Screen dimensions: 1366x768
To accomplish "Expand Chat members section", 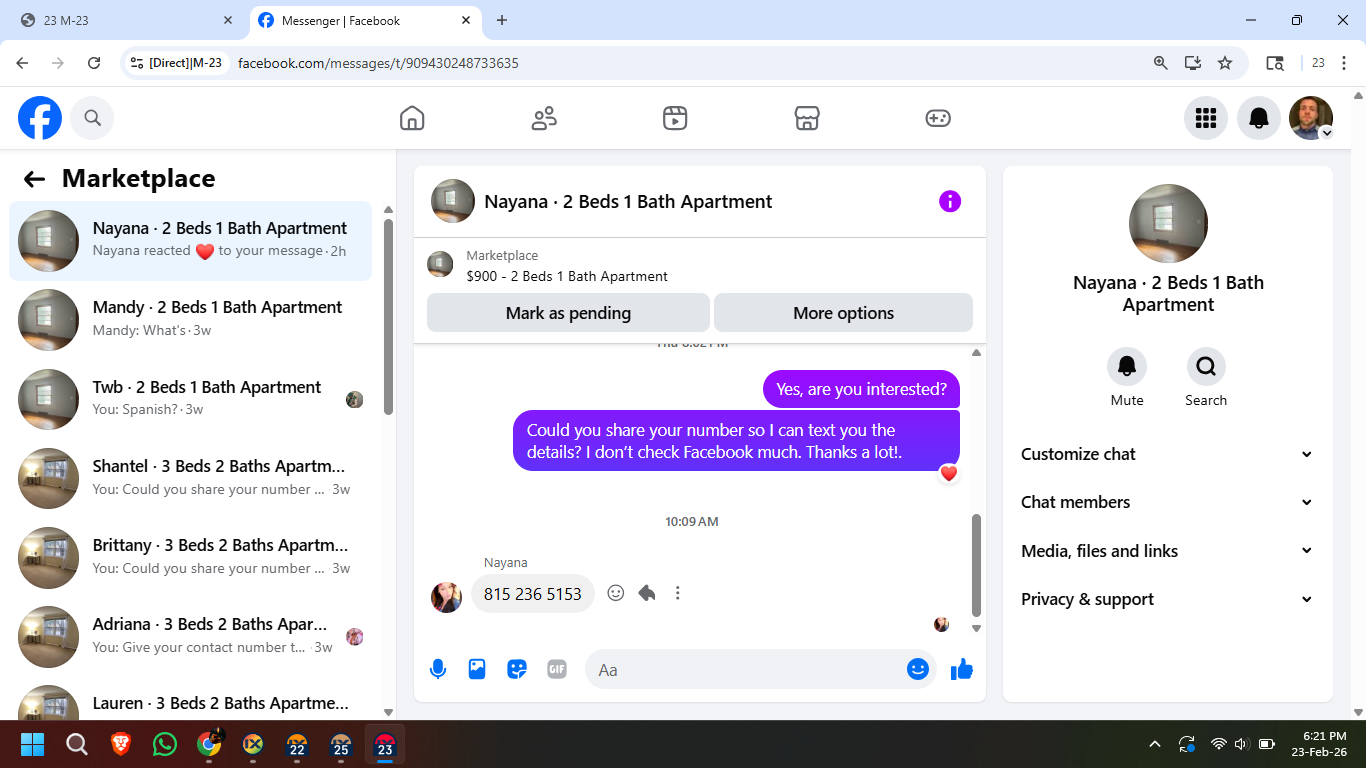I will tap(1167, 502).
